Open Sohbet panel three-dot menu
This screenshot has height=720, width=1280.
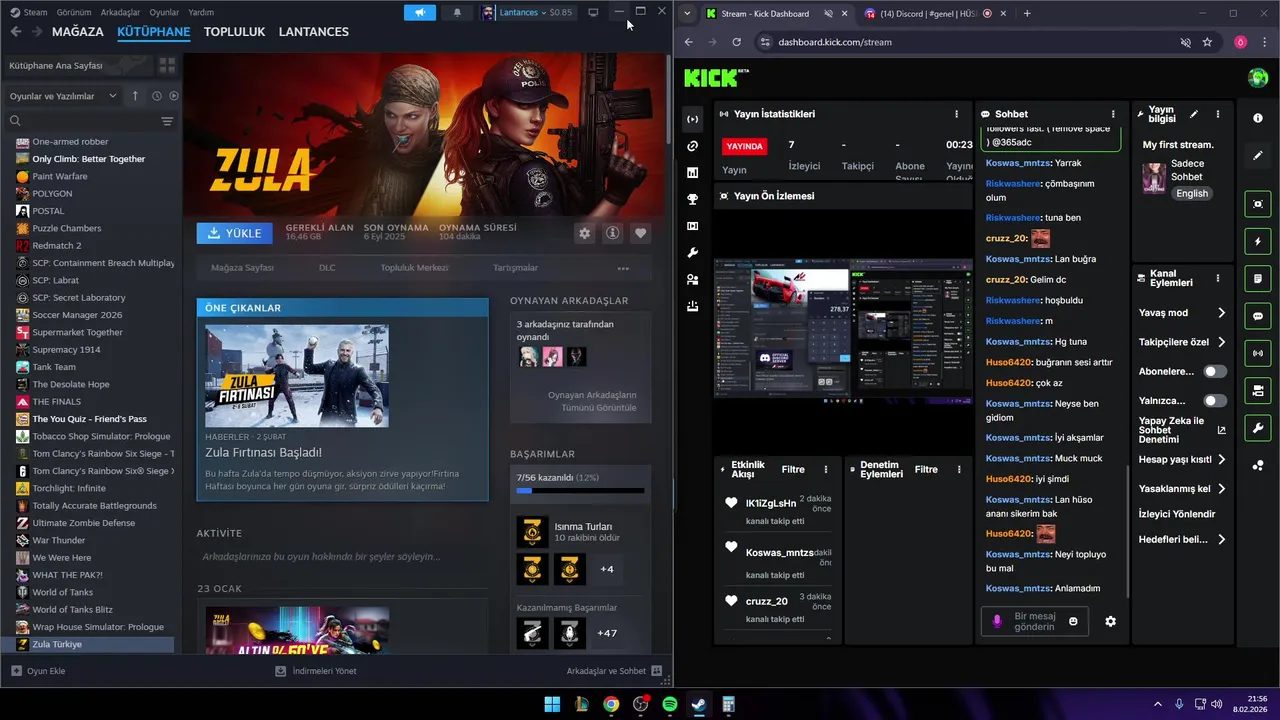(x=1113, y=114)
